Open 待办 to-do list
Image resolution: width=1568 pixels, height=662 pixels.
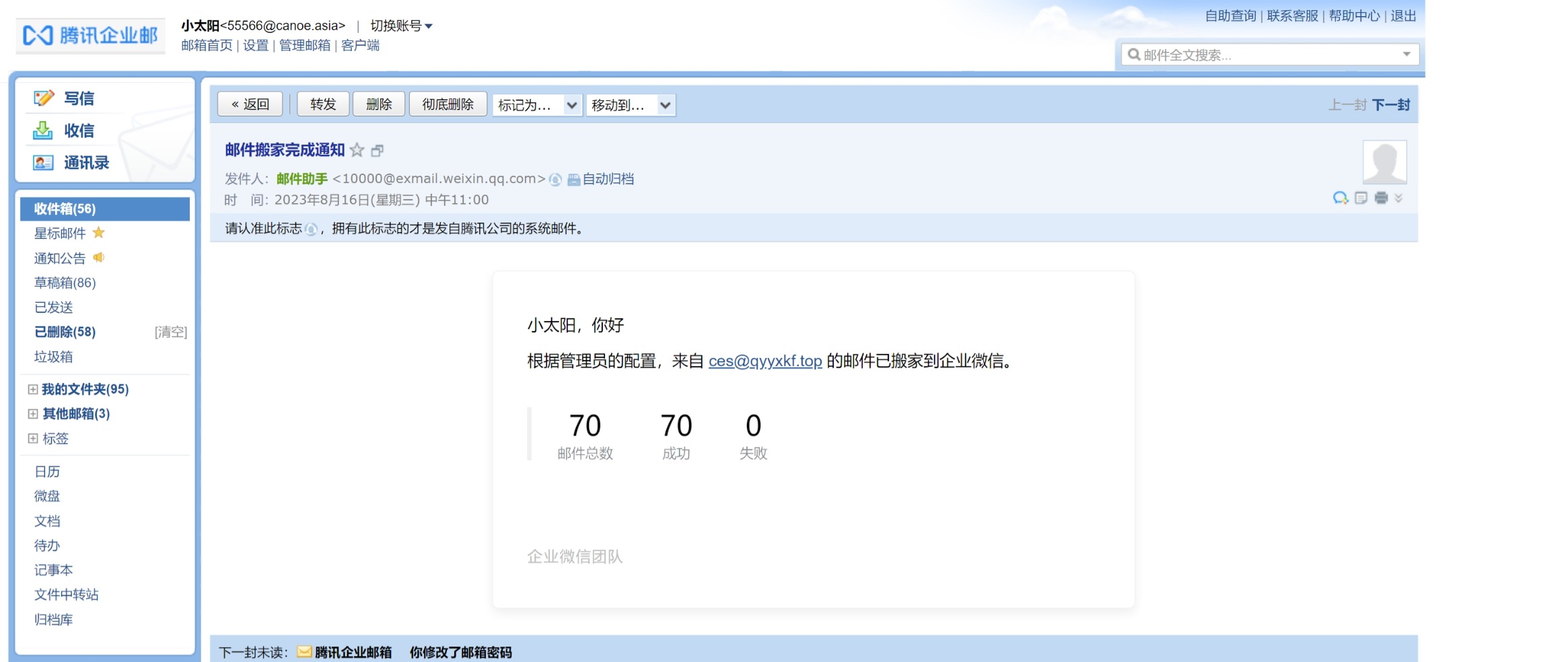click(x=47, y=546)
